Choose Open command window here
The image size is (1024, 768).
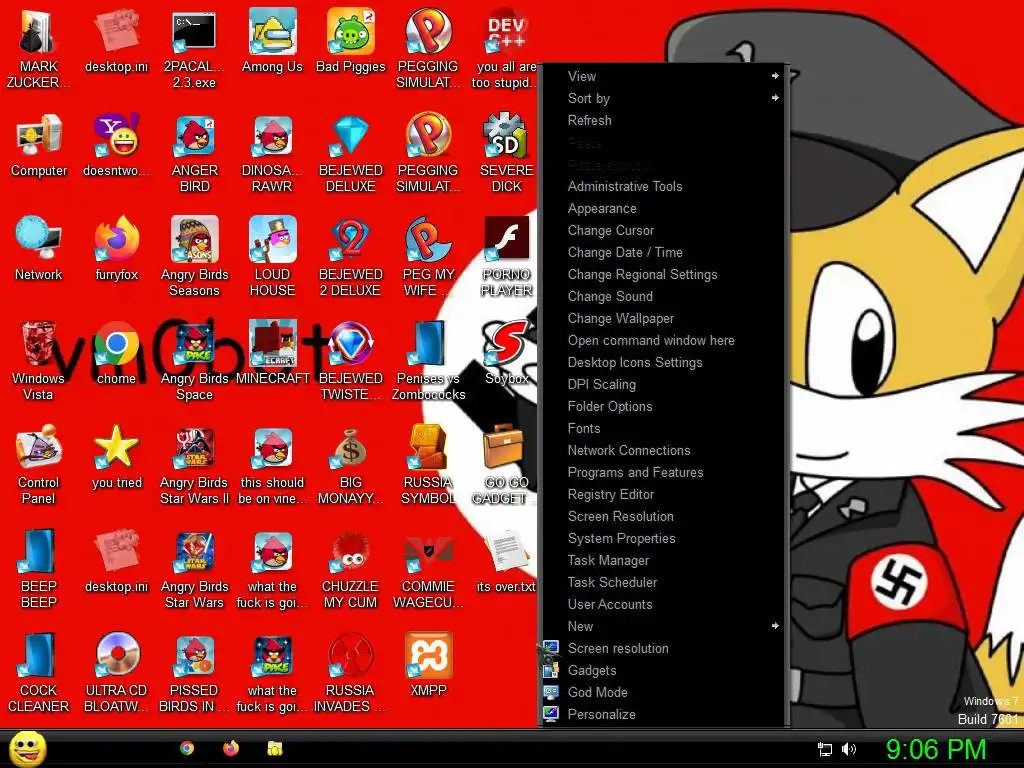[x=663, y=340]
